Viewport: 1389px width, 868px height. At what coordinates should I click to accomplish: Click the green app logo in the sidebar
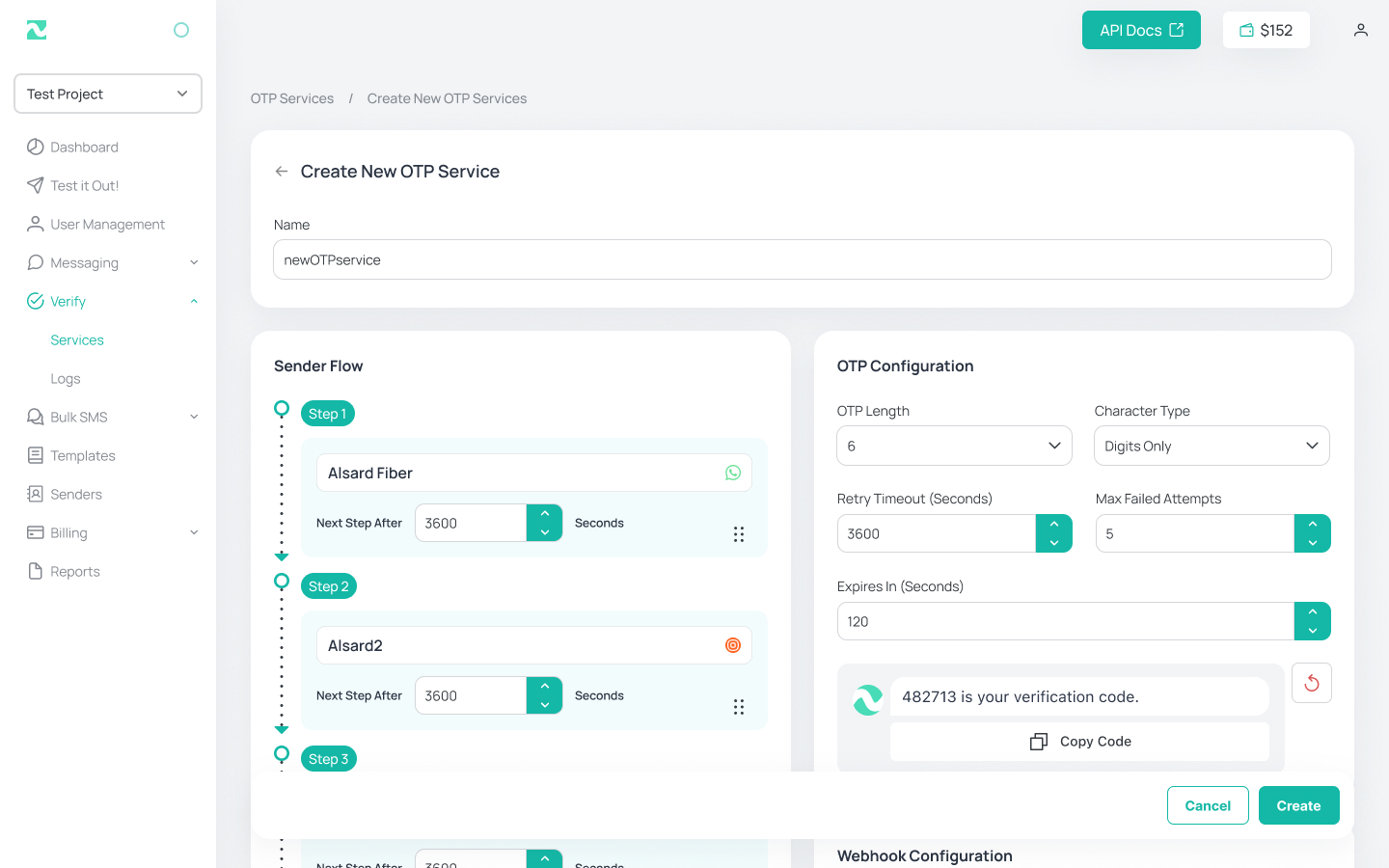37,30
